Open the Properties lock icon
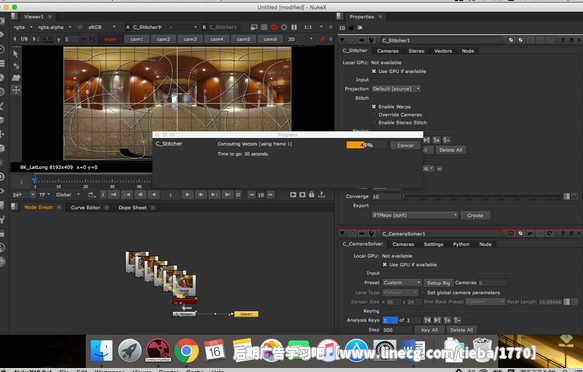 (x=352, y=28)
